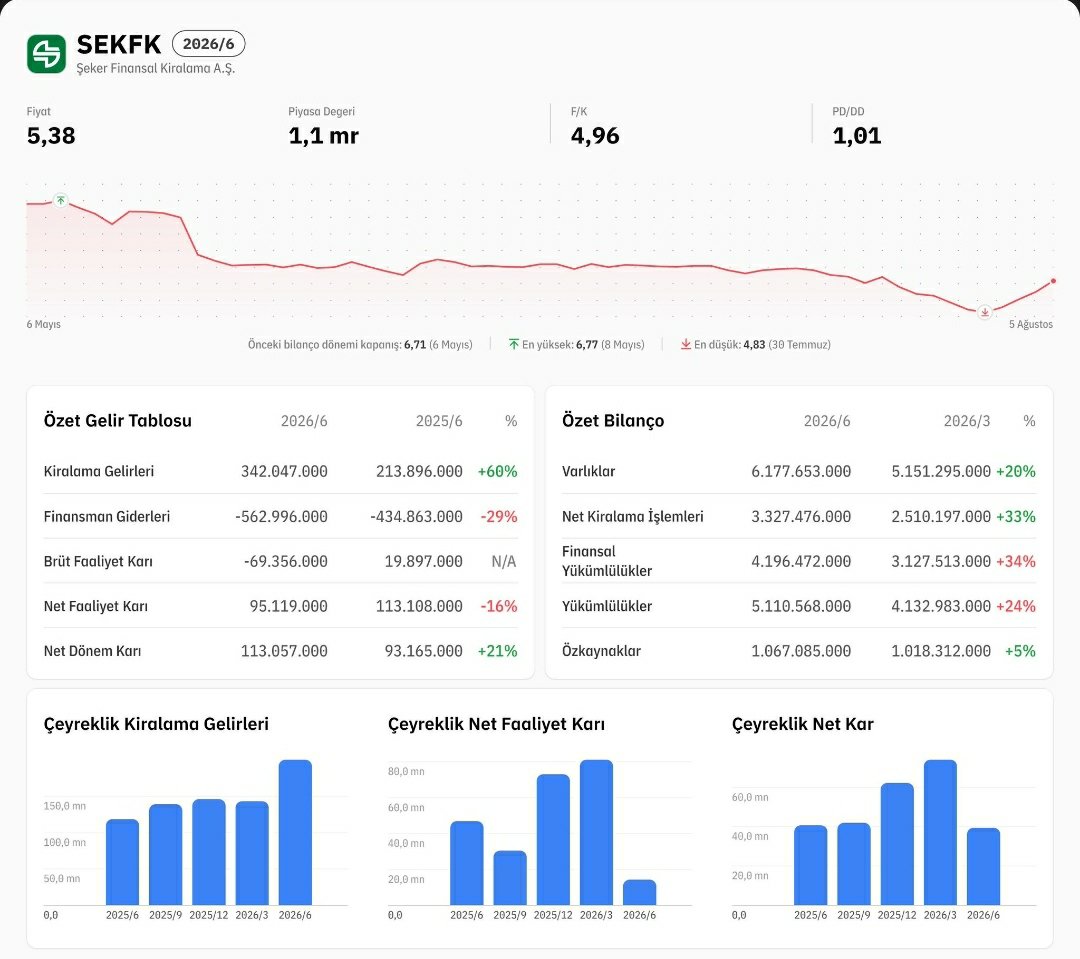Click the Varlıklar value 6.177.653.000
Screen dimensions: 1080x959
(x=801, y=471)
